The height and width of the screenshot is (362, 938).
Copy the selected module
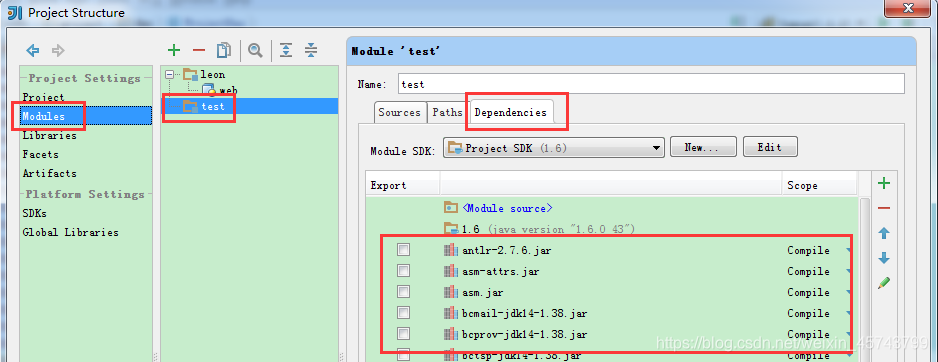(x=224, y=50)
